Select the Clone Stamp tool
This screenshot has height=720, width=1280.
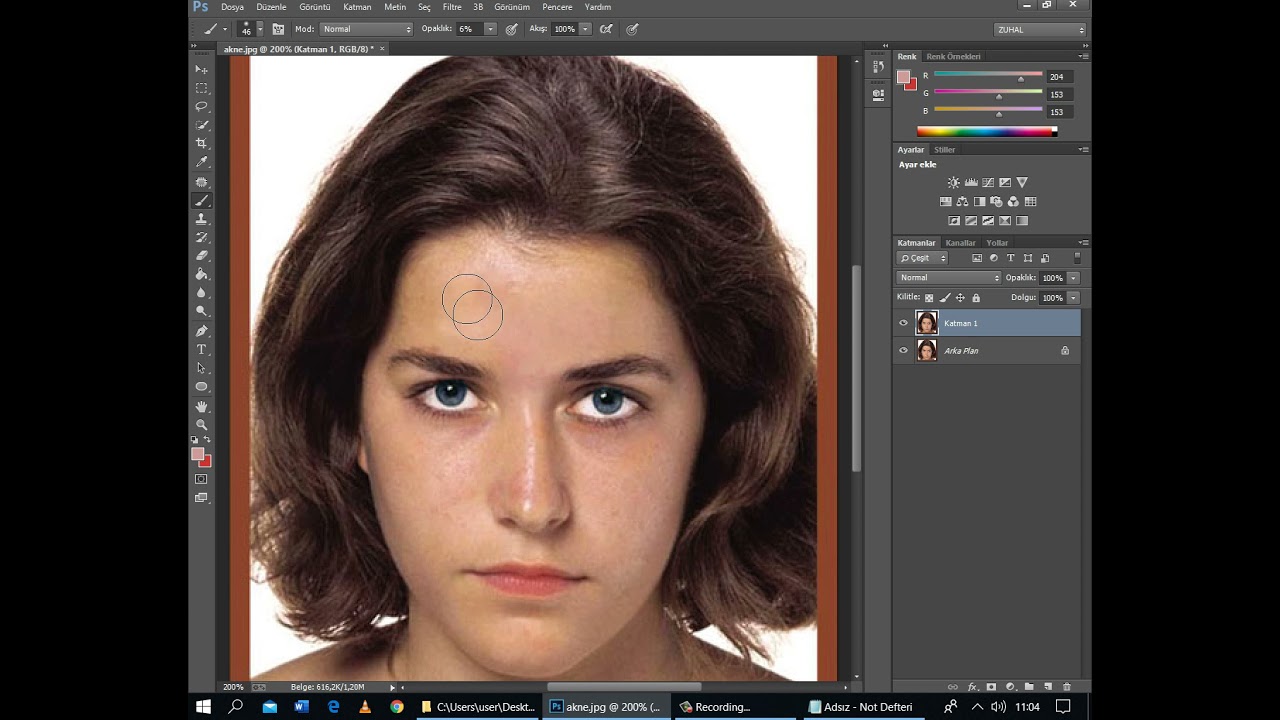[201, 218]
